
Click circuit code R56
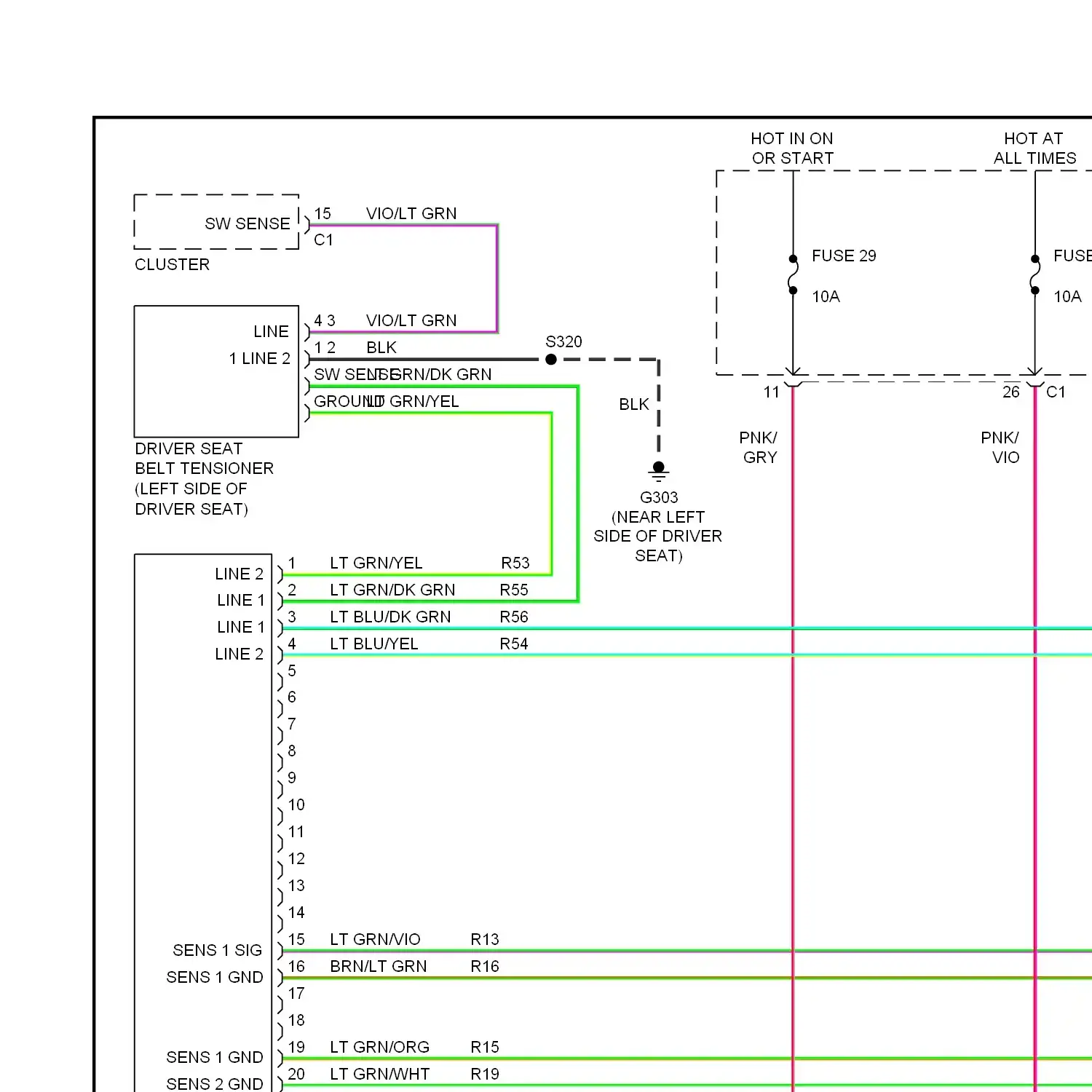pos(514,617)
